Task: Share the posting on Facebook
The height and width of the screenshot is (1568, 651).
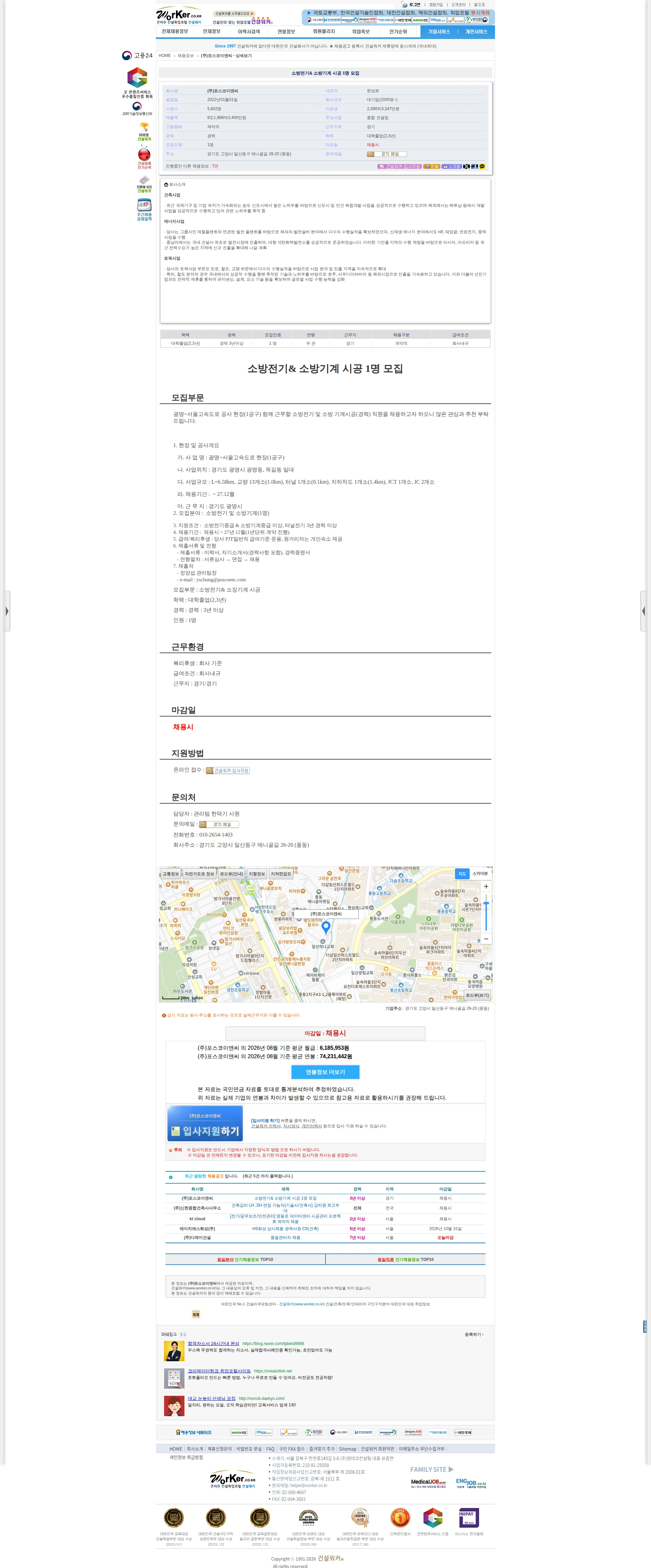Action: tap(474, 166)
